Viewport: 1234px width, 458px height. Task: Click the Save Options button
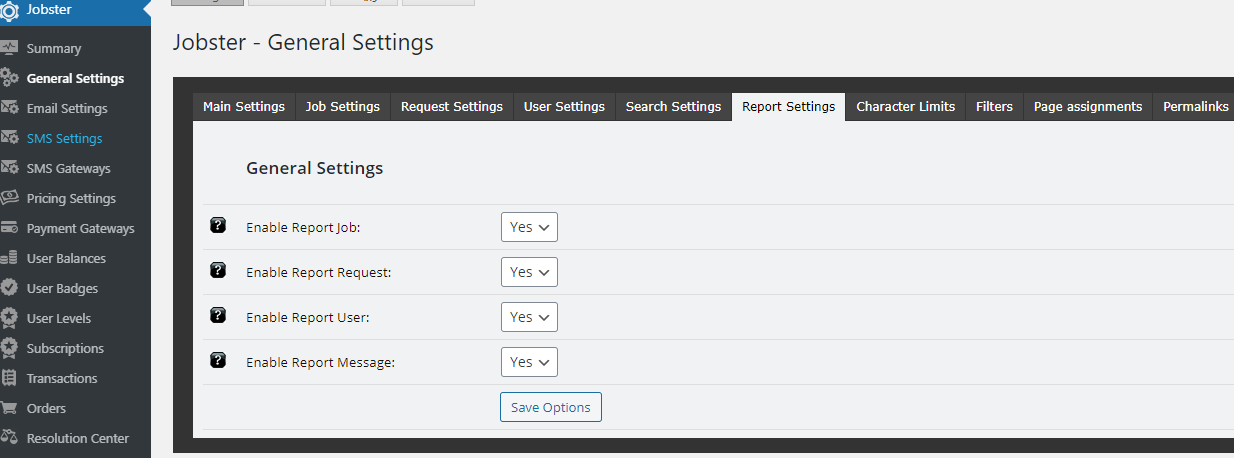551,407
